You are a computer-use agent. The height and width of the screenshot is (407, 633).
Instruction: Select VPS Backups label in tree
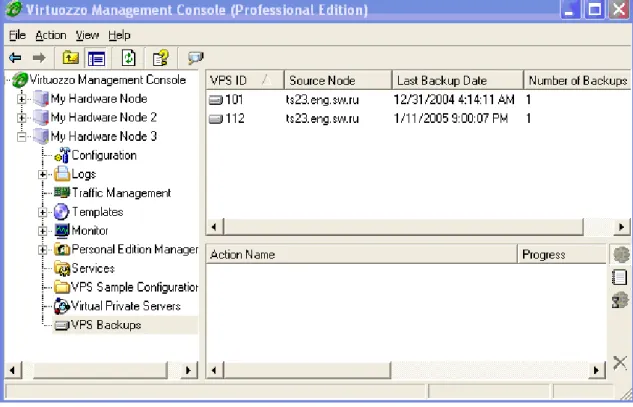pos(106,325)
